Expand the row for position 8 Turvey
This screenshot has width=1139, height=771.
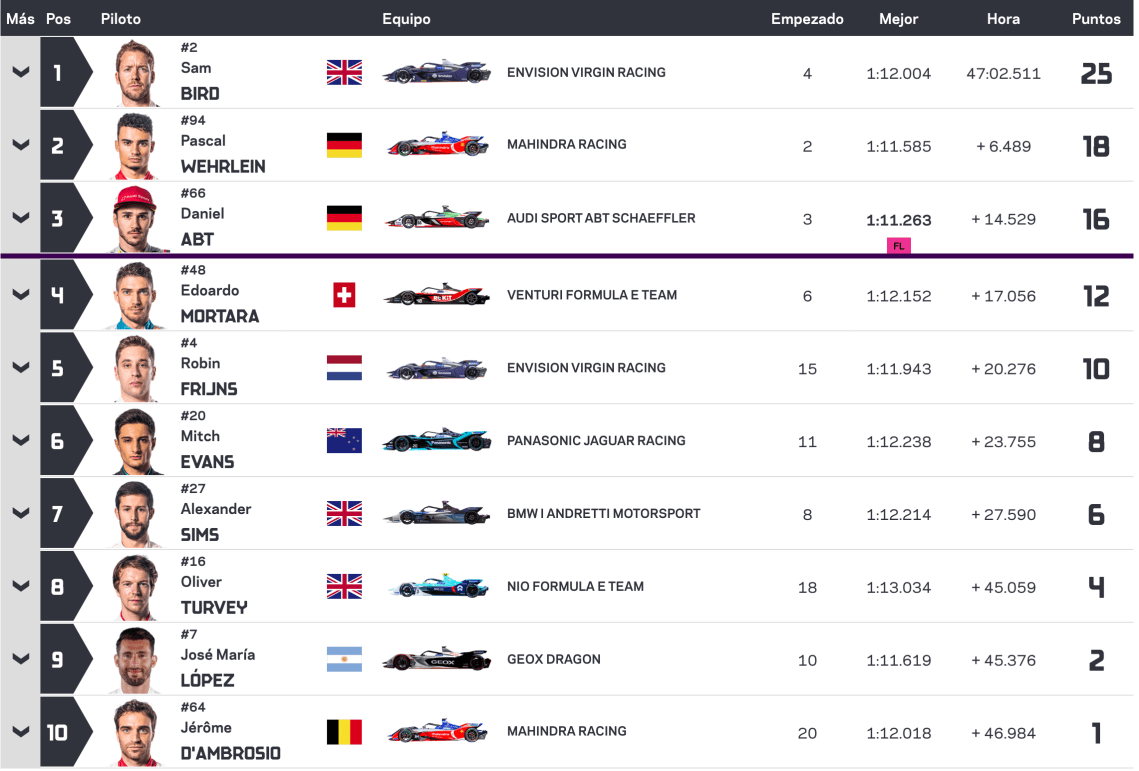pos(20,587)
